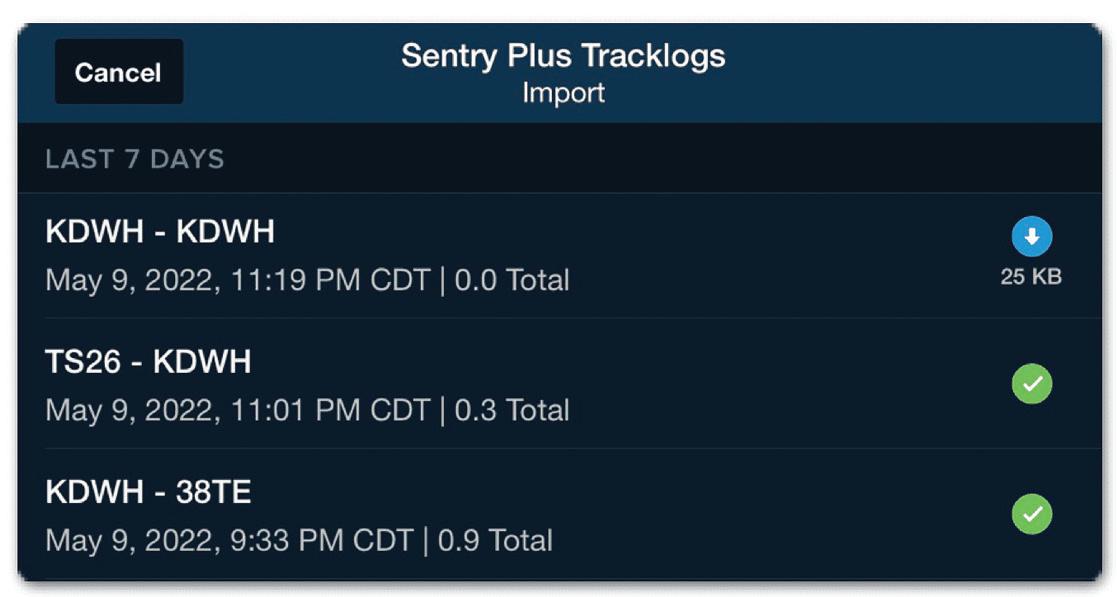Click the Import subtitle in the header

click(563, 93)
